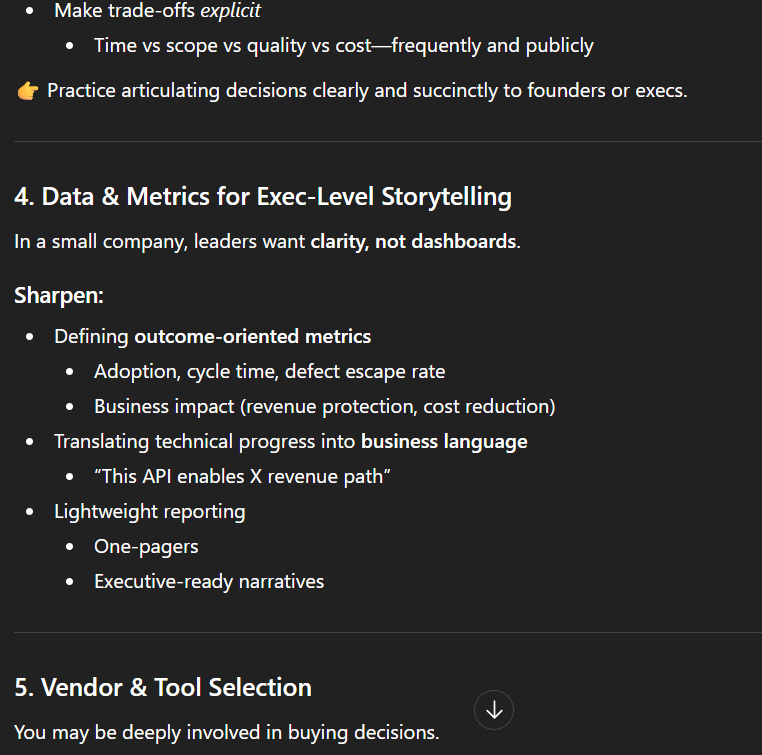Click the bold text "business language"

coord(444,441)
